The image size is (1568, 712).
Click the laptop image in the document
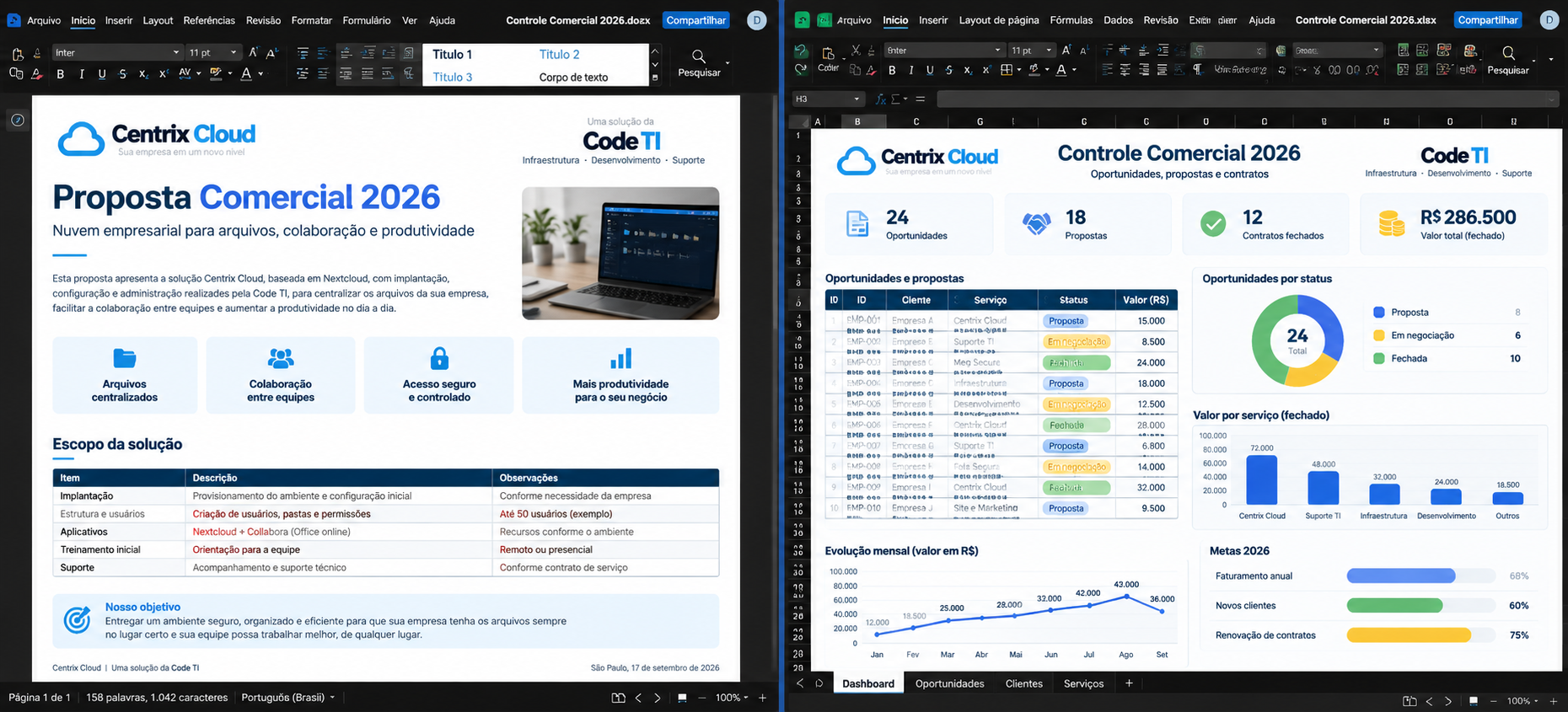click(x=620, y=254)
